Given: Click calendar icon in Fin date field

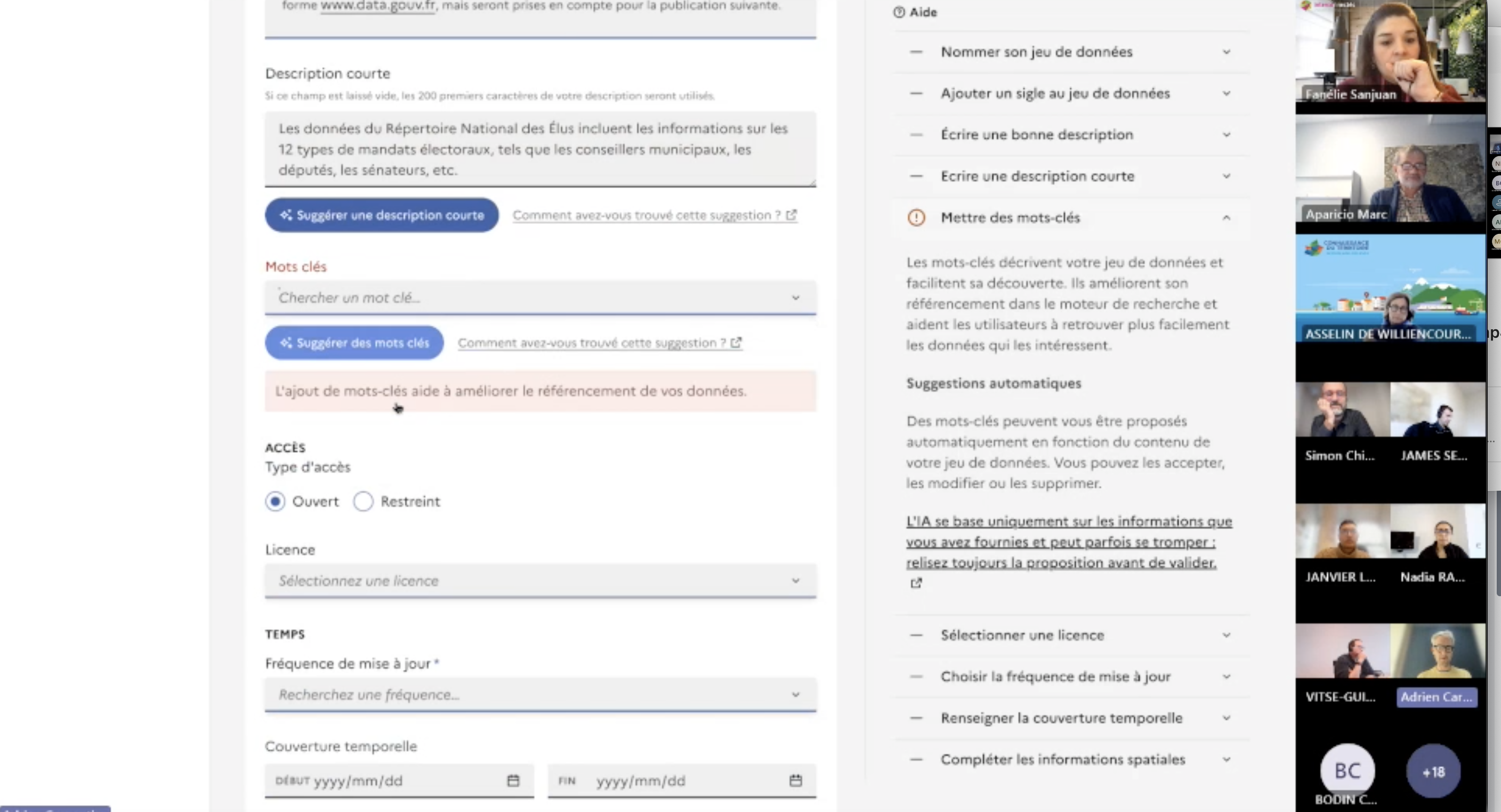Looking at the screenshot, I should 795,781.
